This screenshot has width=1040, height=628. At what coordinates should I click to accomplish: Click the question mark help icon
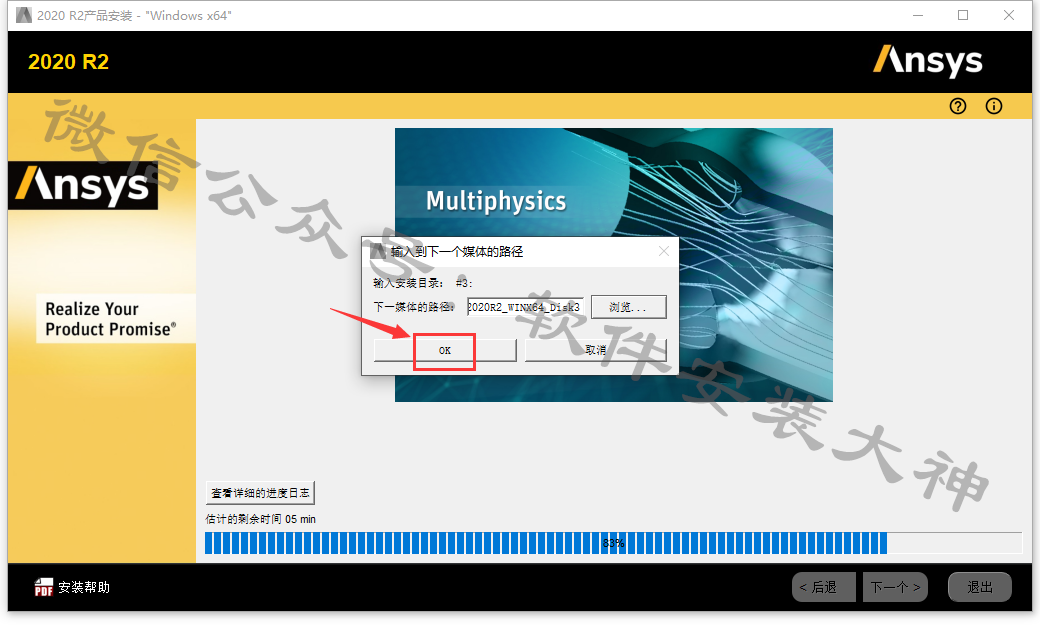(958, 106)
